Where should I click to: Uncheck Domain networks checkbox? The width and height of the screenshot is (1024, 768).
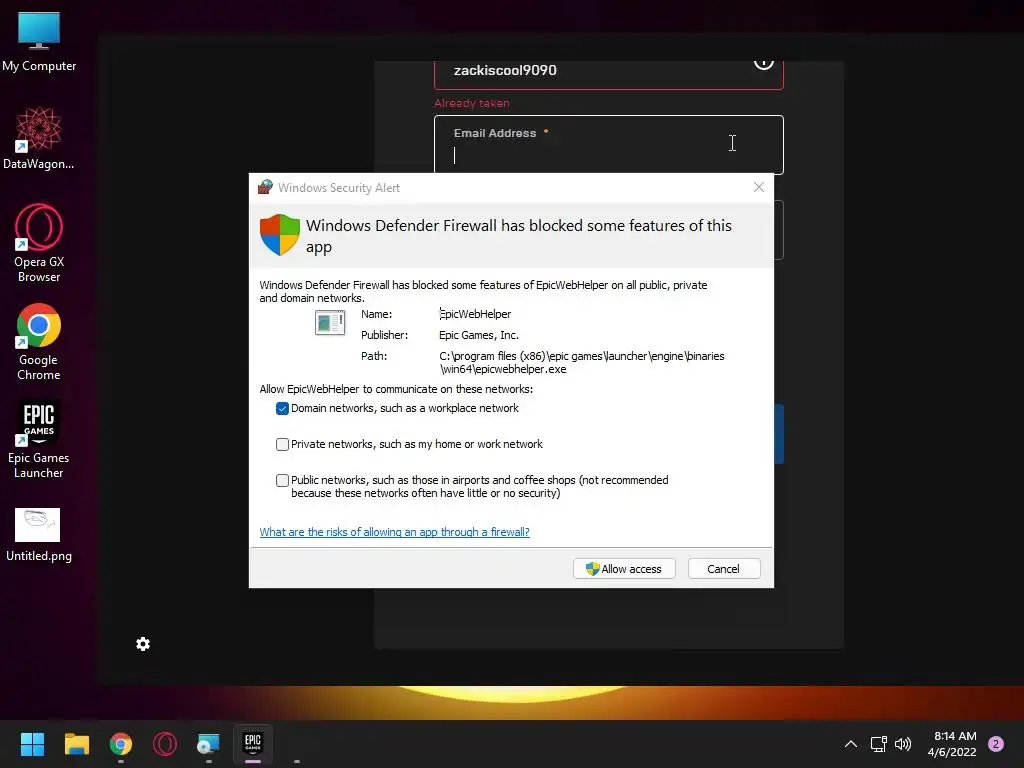[x=282, y=409]
